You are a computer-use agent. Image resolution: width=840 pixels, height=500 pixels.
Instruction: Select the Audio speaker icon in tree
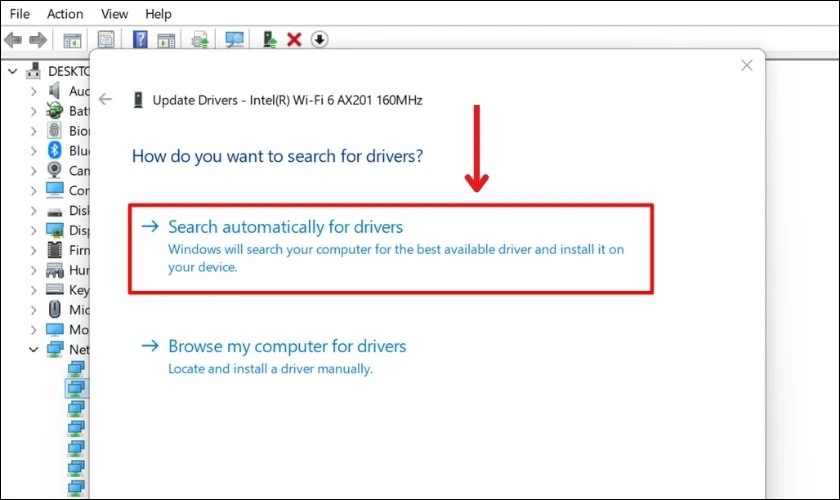tap(55, 91)
